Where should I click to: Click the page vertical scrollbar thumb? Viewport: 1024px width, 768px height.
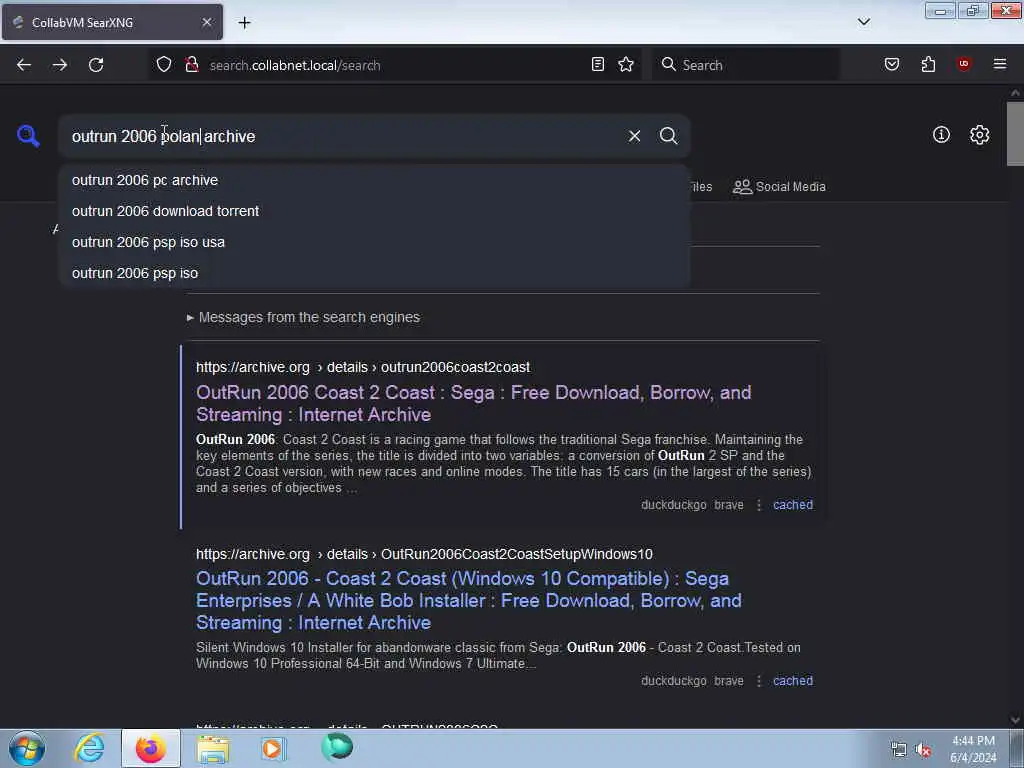click(1016, 134)
